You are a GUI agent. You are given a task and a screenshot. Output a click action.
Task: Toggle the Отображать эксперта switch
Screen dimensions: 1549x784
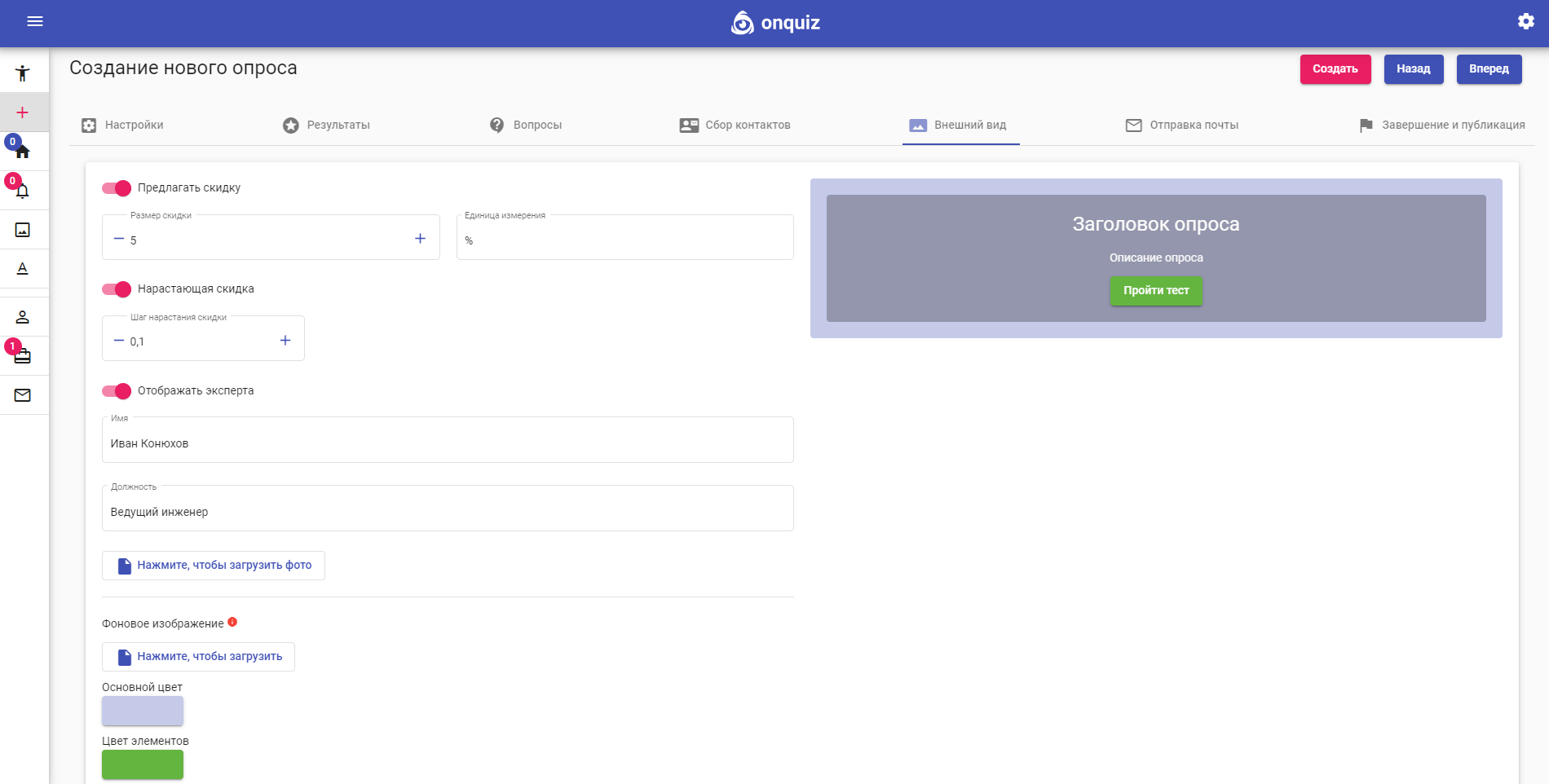click(x=117, y=391)
